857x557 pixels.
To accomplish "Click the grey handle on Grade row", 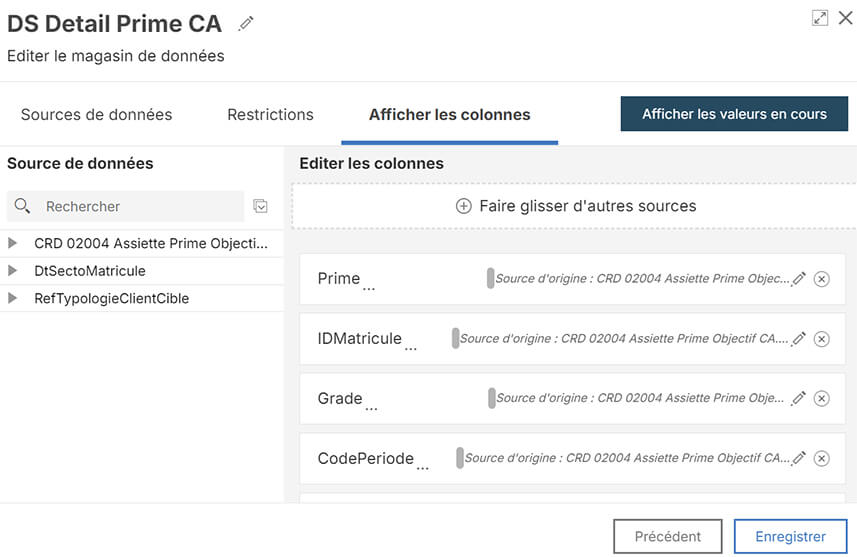I will click(491, 398).
